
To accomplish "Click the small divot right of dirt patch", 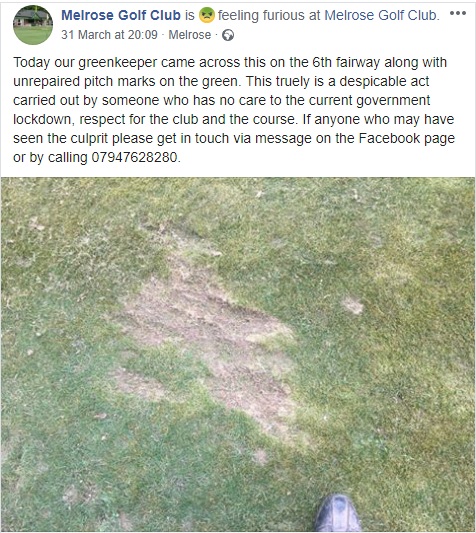I will tap(352, 305).
